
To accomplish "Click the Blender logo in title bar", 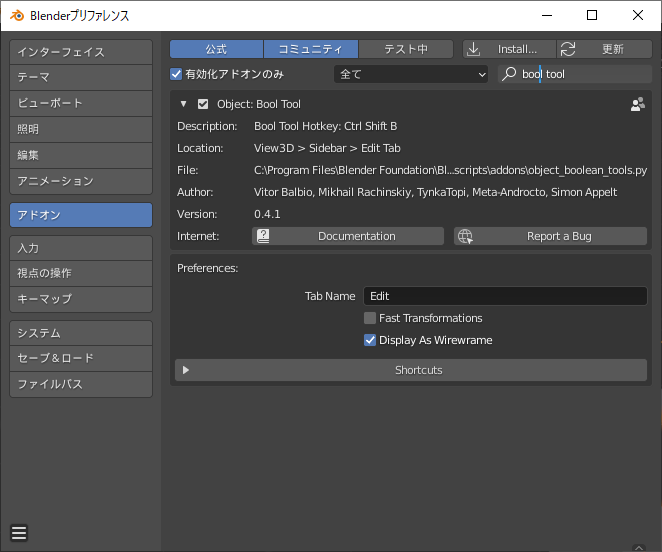I will click(17, 16).
